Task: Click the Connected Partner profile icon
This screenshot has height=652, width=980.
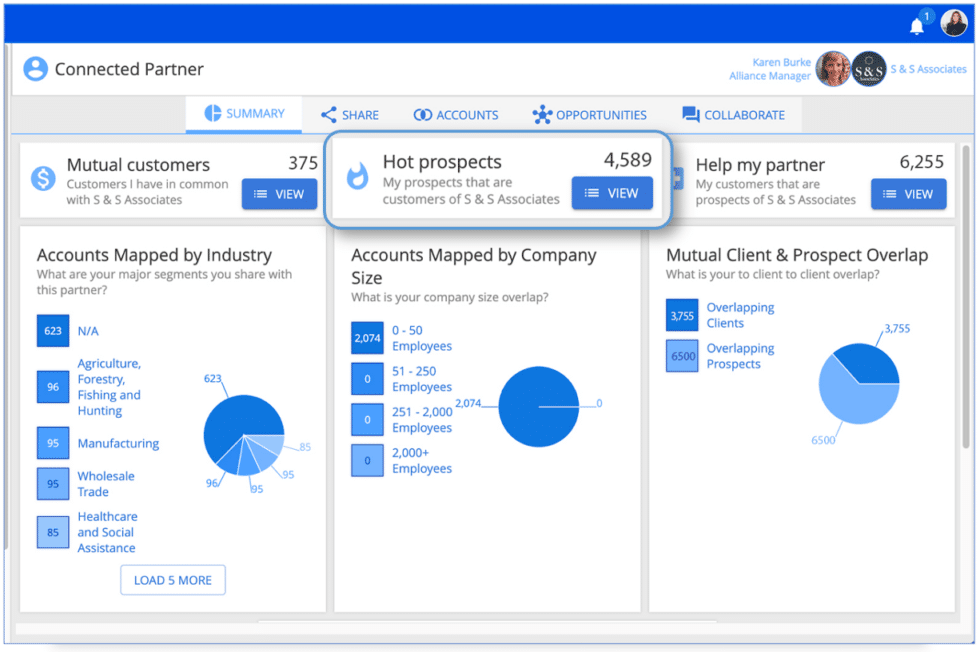Action: [x=36, y=69]
